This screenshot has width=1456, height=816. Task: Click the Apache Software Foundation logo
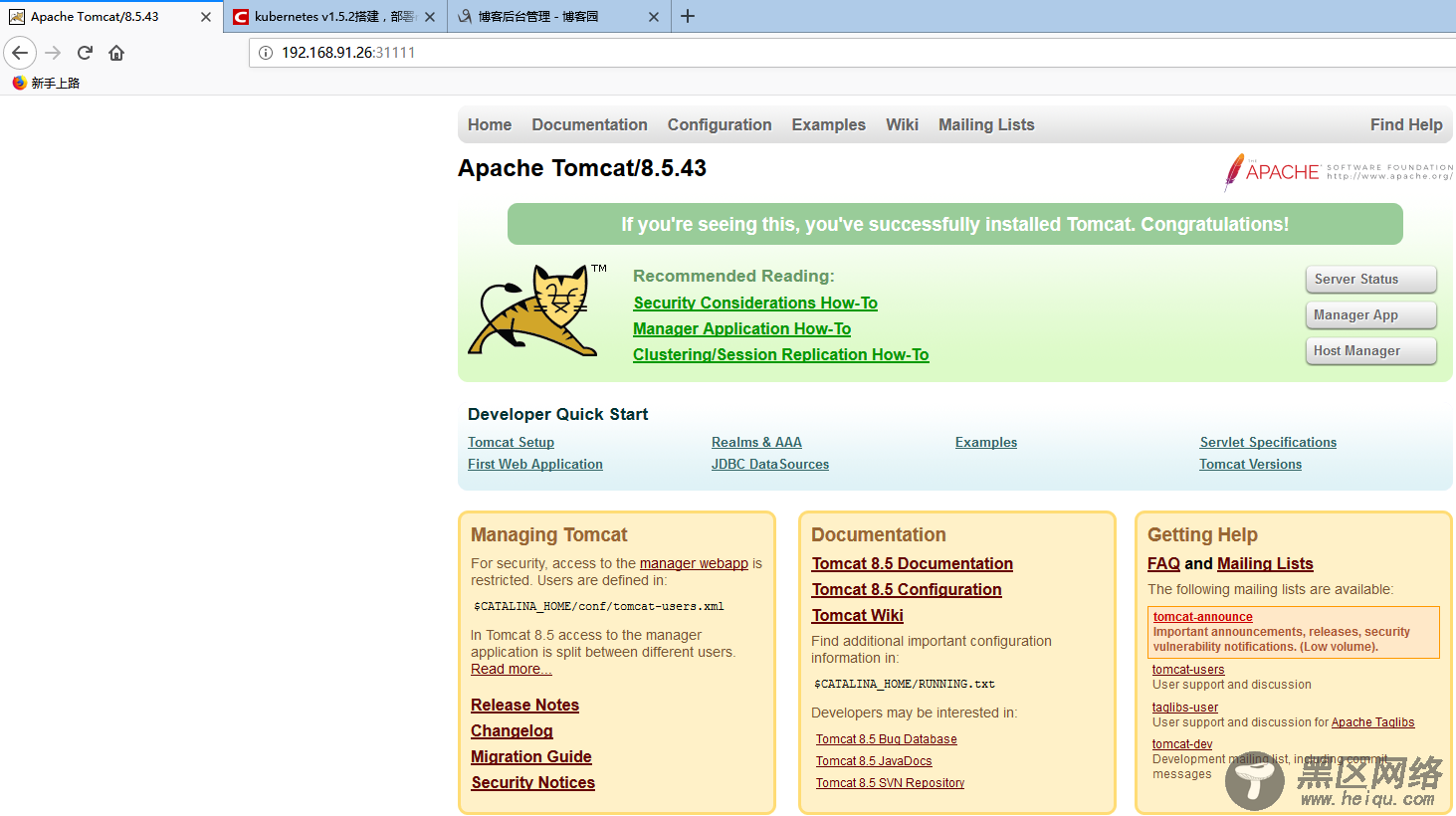point(1338,172)
